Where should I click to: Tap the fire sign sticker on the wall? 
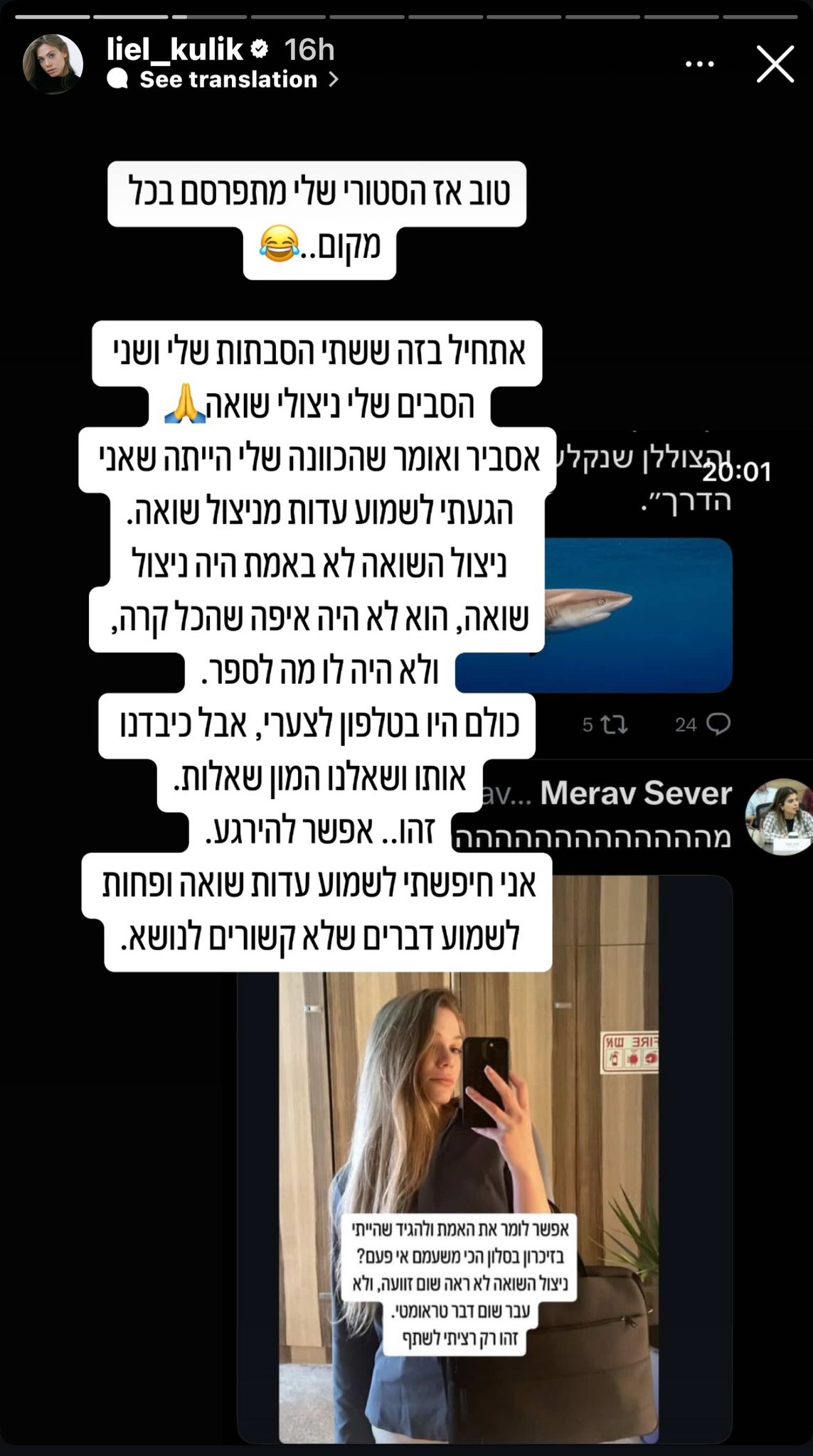(x=631, y=1052)
